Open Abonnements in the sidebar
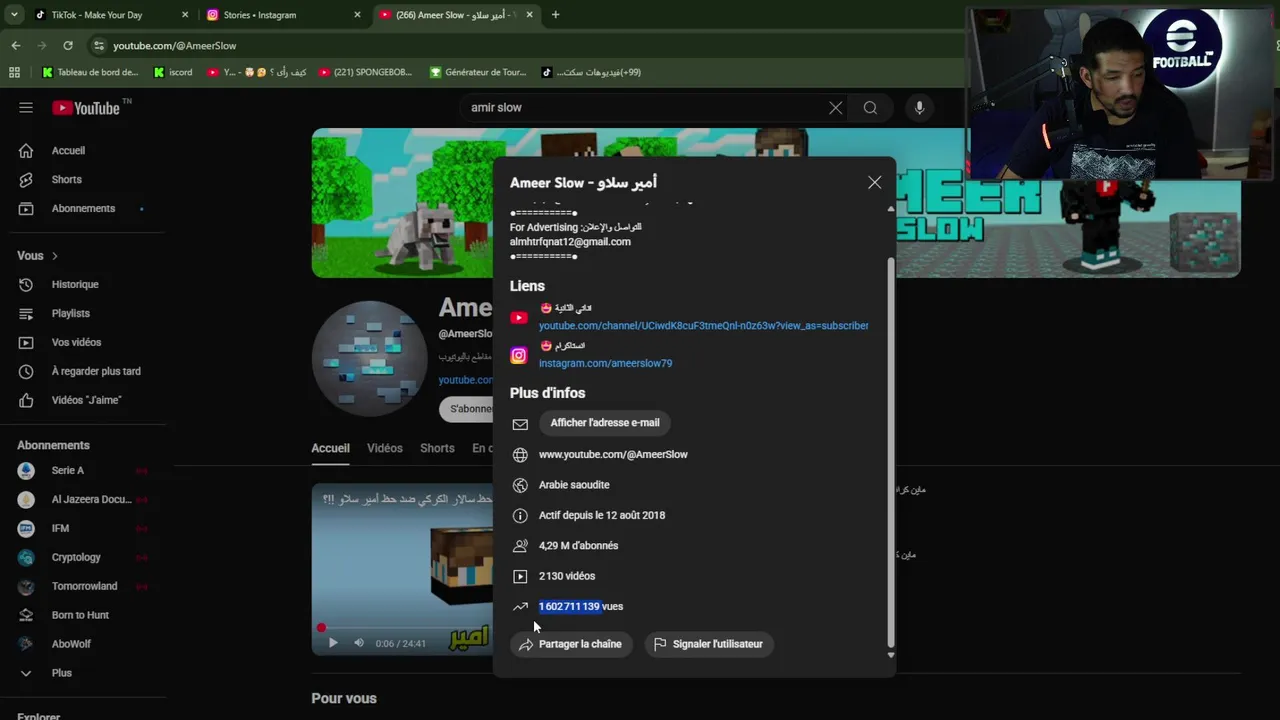Screen dimensions: 1280x720 83,208
